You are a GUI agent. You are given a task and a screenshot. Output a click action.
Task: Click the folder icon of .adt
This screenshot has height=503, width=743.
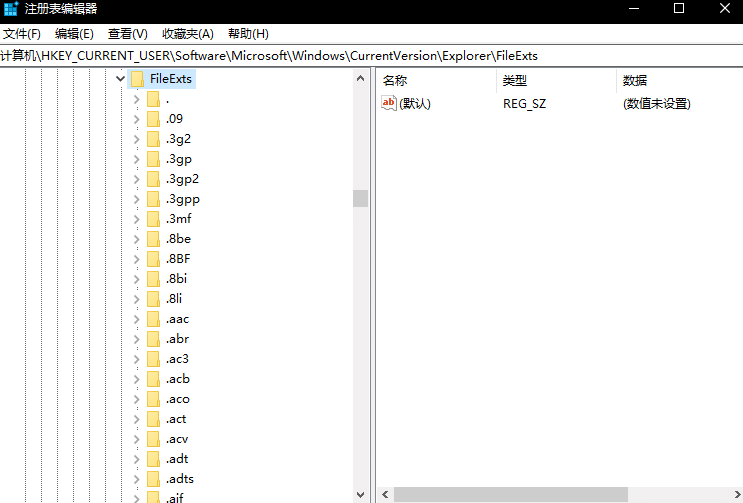pyautogui.click(x=154, y=459)
